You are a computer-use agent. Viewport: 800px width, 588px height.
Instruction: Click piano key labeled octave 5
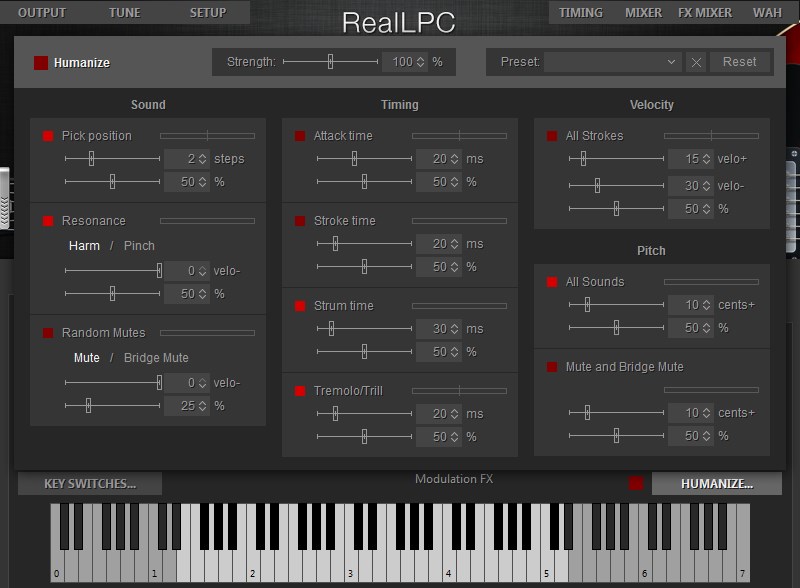547,567
